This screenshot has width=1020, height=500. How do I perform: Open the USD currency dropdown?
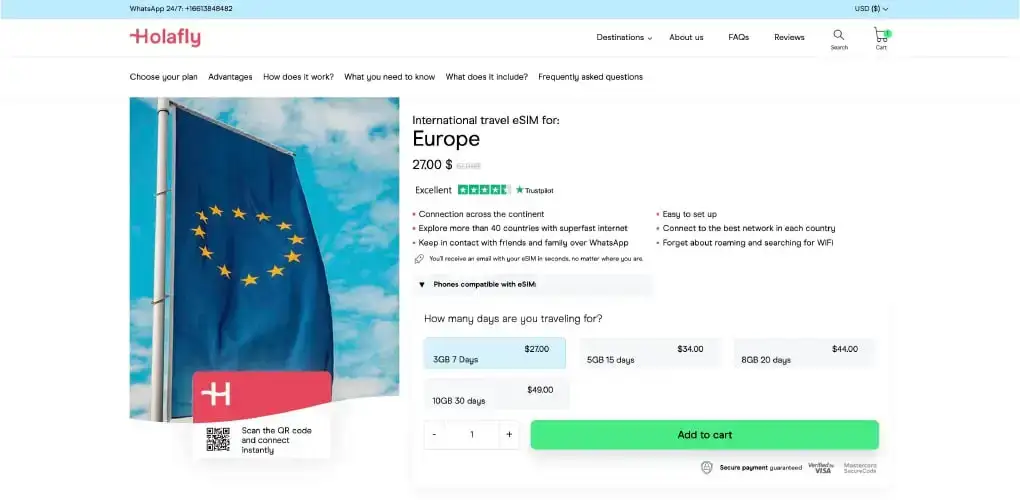(871, 9)
